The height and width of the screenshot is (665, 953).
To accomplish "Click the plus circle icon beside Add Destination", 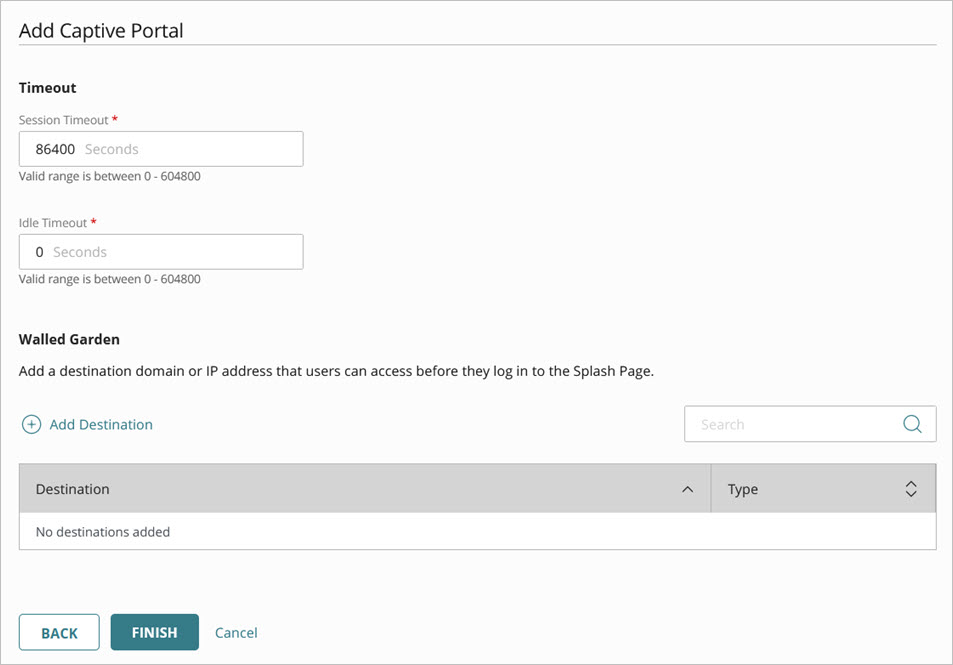I will point(31,424).
